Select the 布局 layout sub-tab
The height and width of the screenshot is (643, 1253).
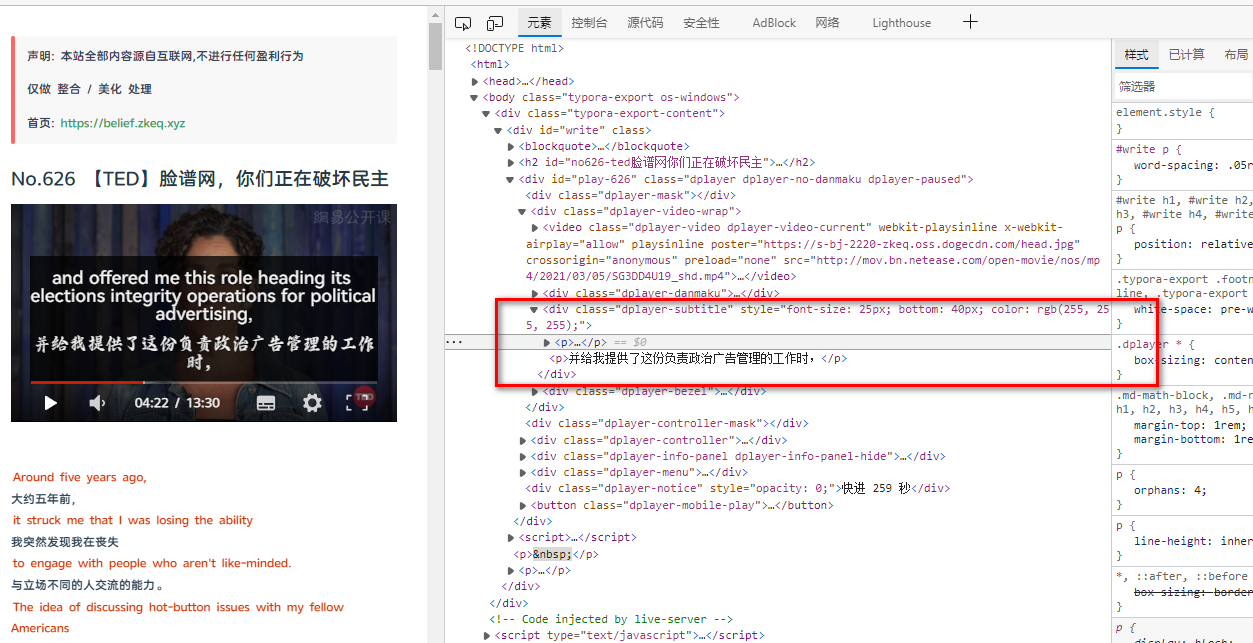(1235, 55)
